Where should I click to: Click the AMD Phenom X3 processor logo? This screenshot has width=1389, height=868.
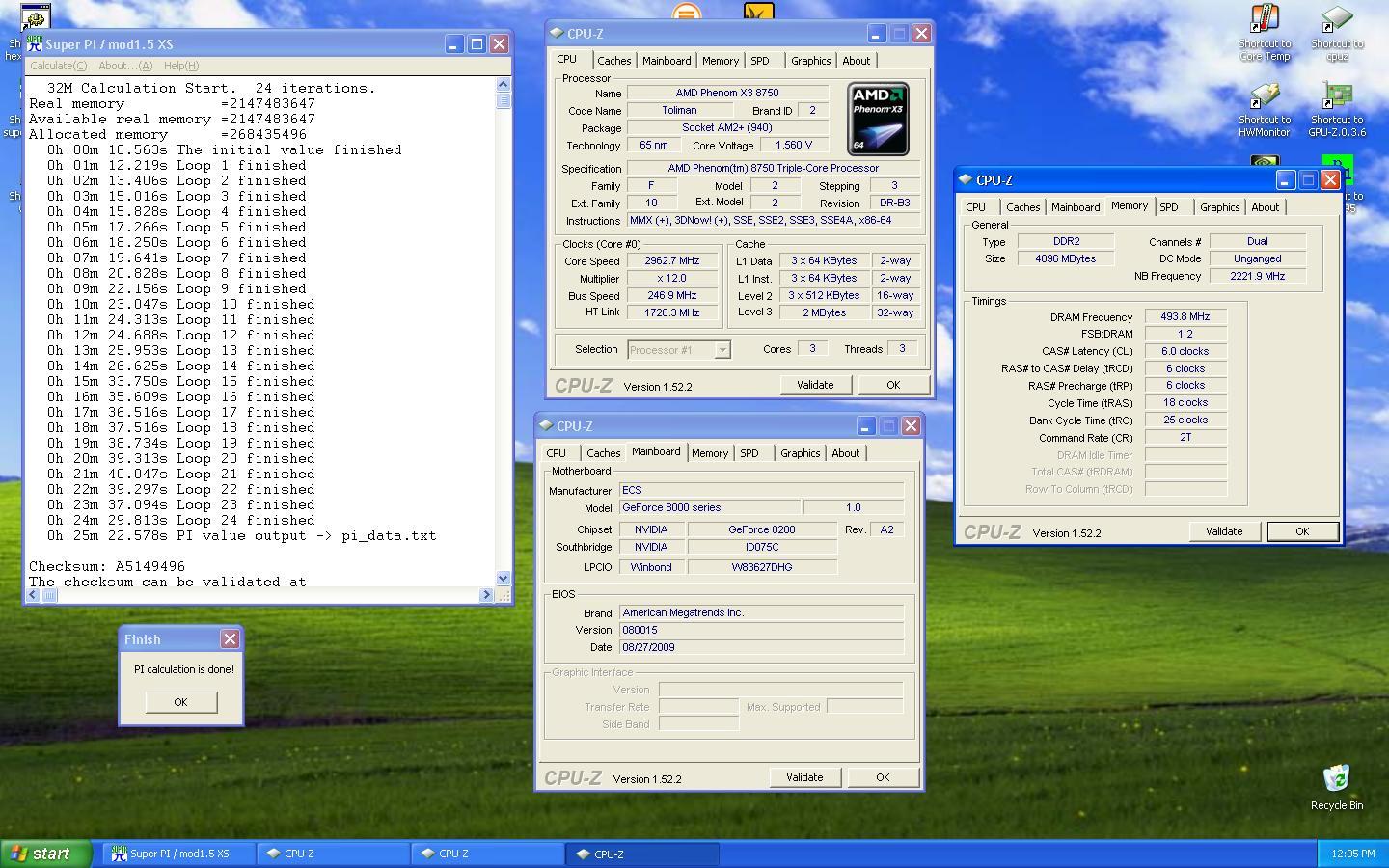click(878, 119)
